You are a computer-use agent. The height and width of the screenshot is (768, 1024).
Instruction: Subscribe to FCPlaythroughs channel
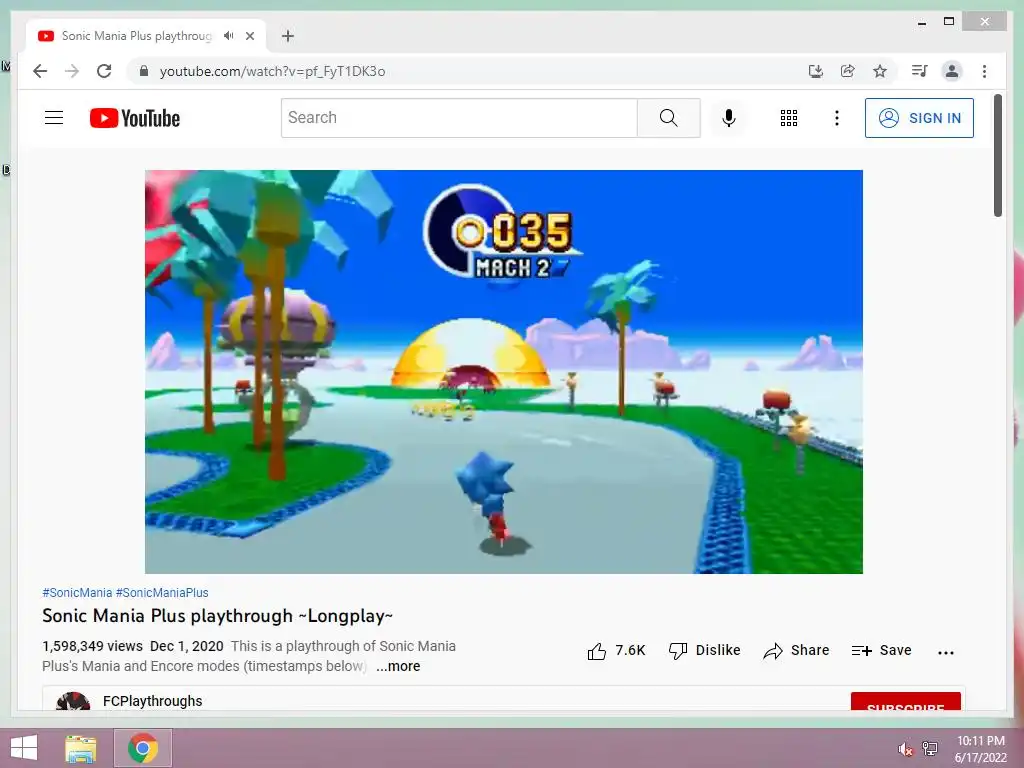pyautogui.click(x=905, y=702)
